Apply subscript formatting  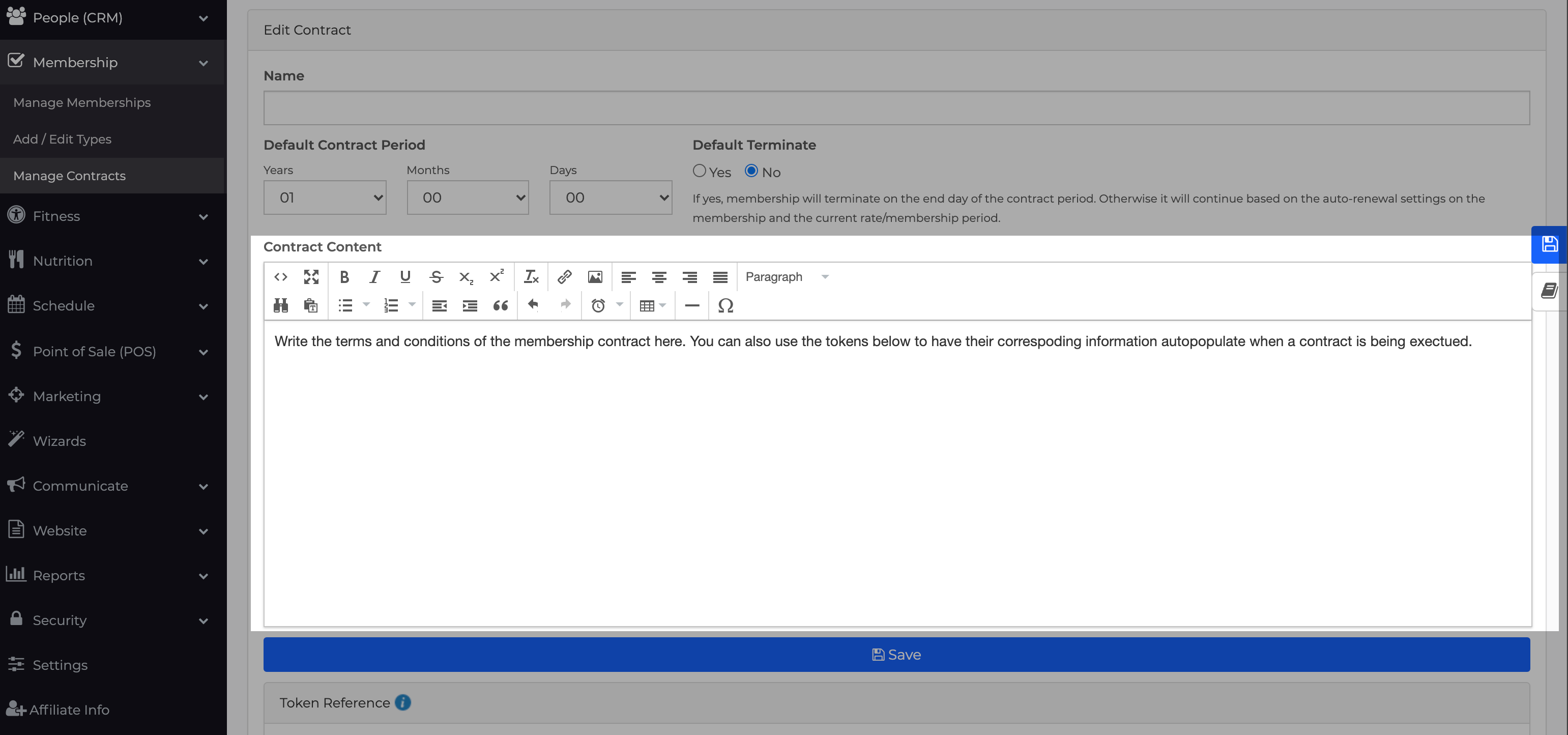466,277
